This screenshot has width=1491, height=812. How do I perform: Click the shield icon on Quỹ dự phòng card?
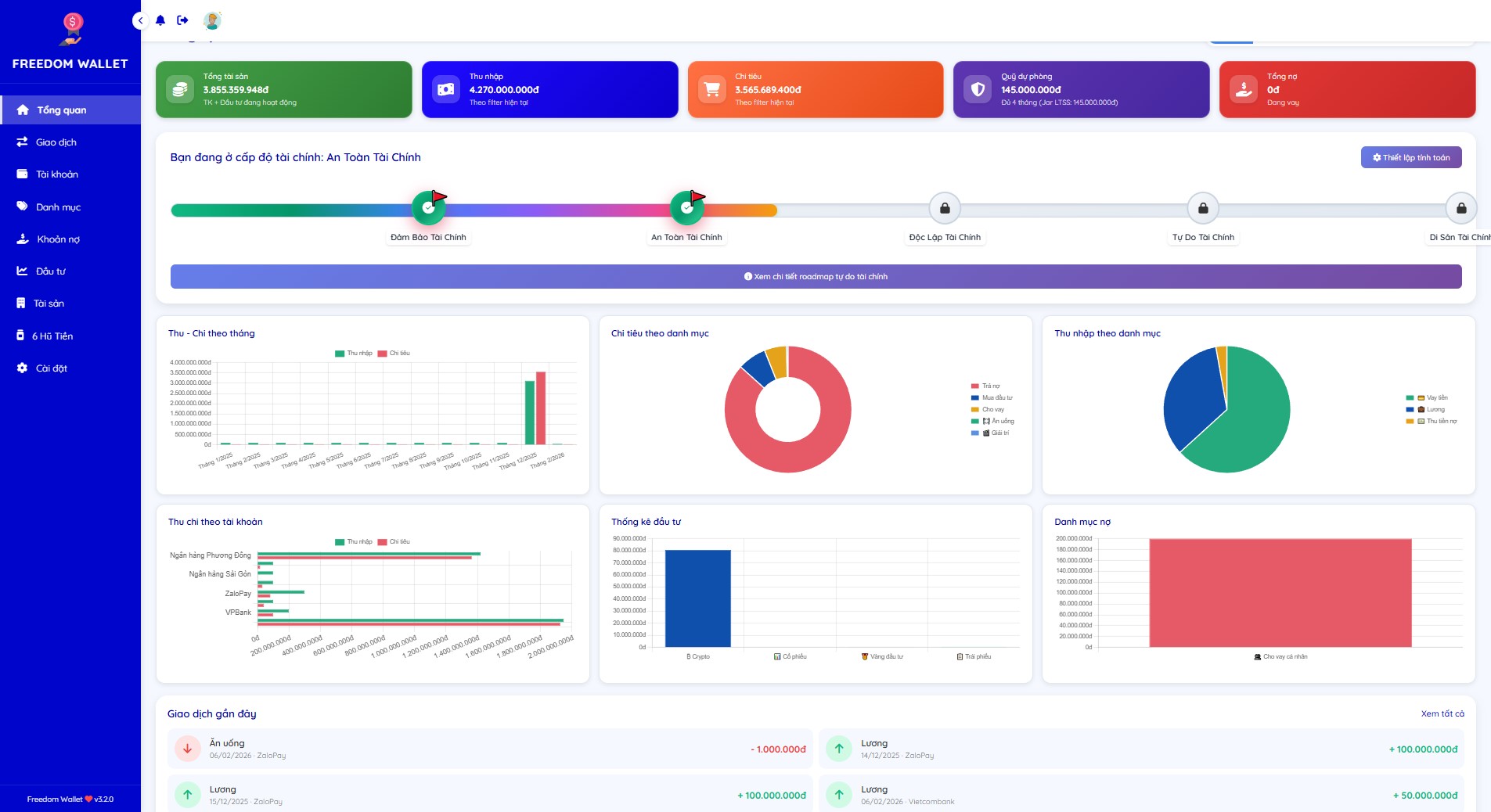(978, 88)
